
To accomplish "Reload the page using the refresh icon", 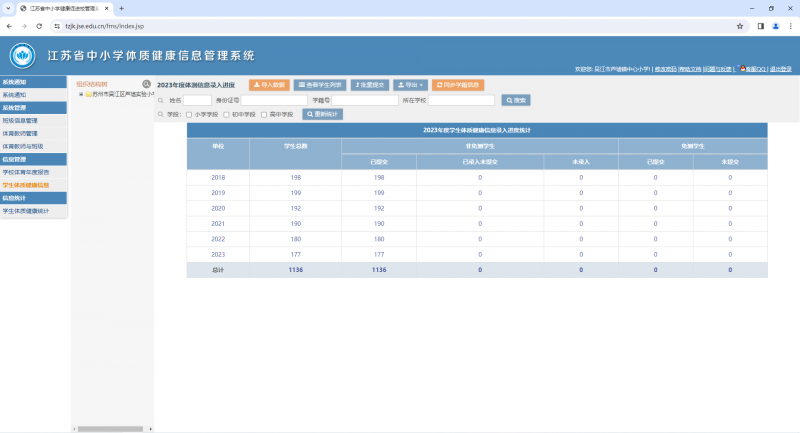I will pos(40,26).
